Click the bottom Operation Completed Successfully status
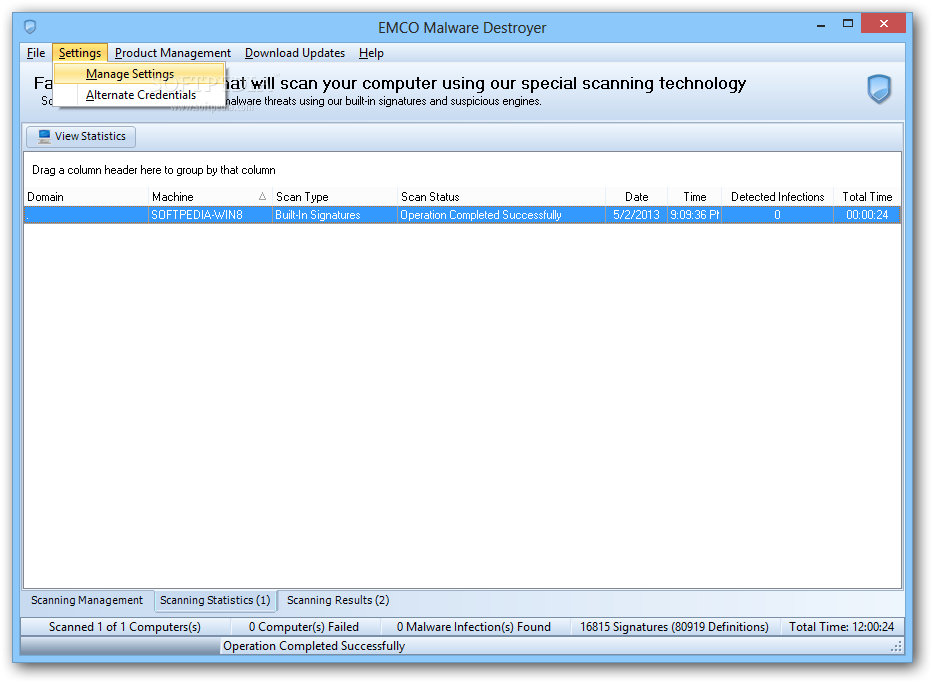This screenshot has width=933, height=683. click(x=314, y=646)
